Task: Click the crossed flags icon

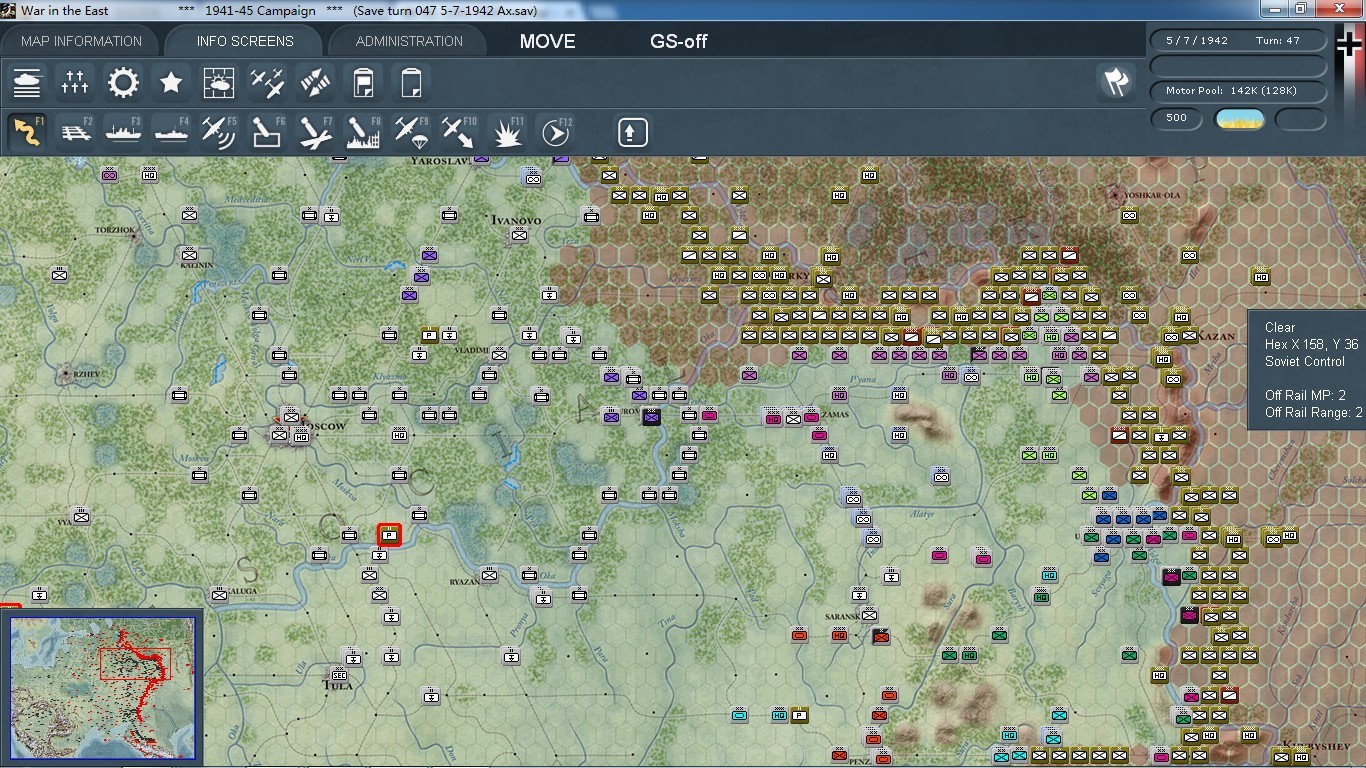Action: pyautogui.click(x=1116, y=83)
